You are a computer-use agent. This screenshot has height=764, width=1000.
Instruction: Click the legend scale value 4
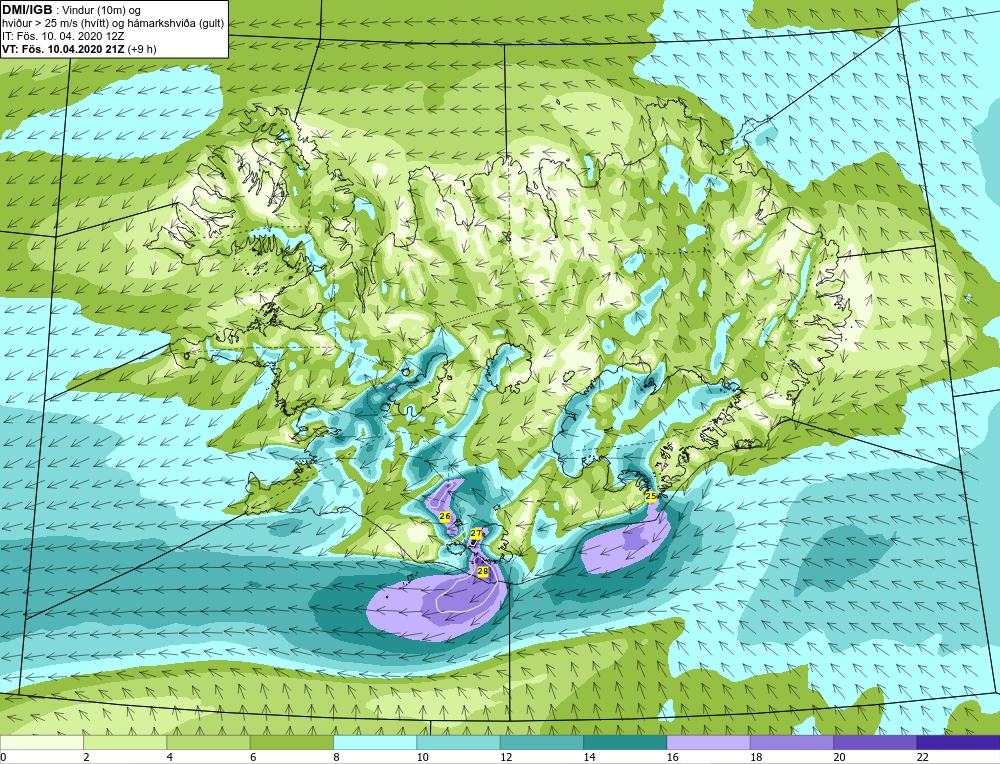point(170,758)
